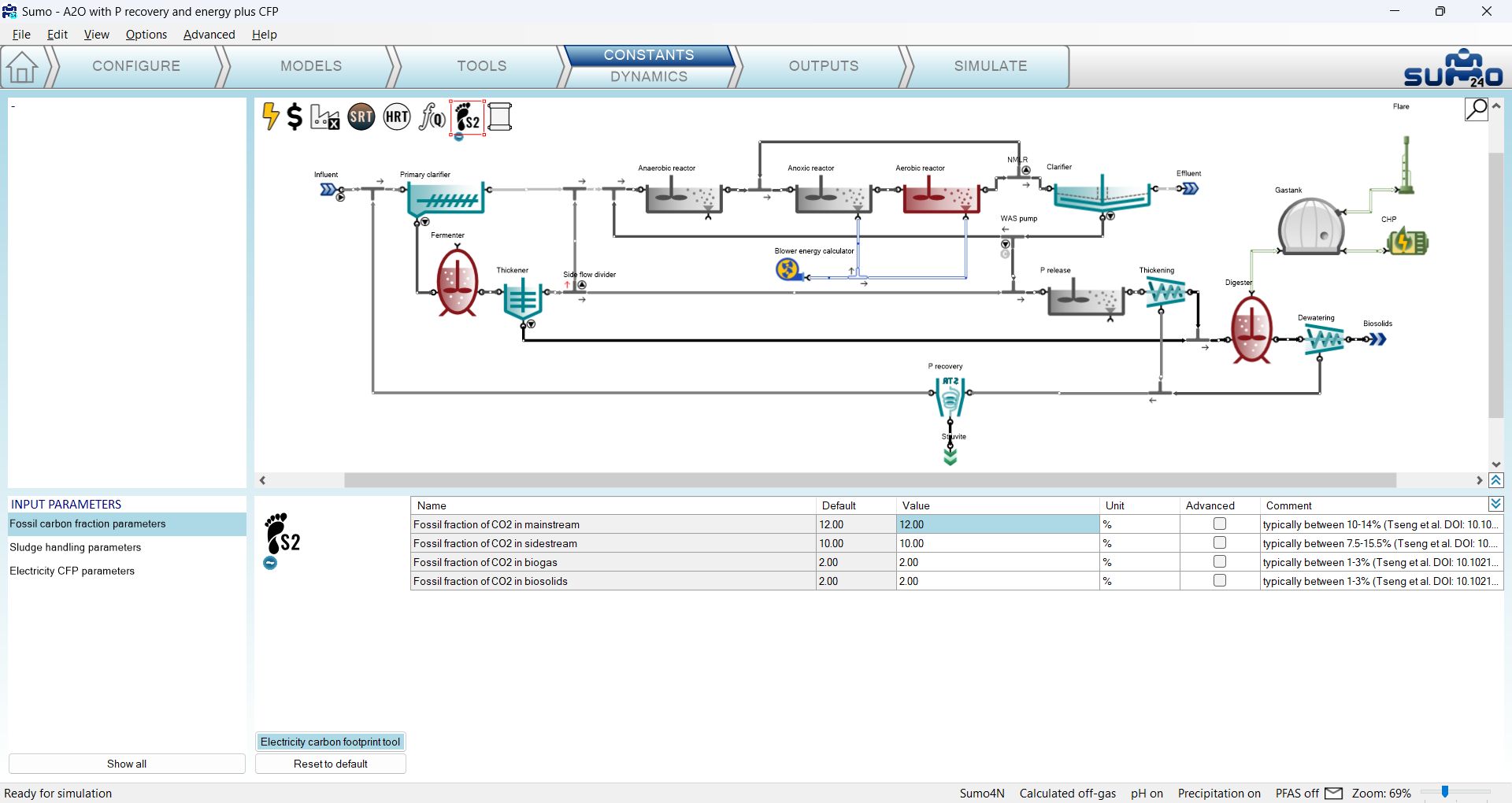This screenshot has width=1512, height=803.
Task: Switch to the Dynamics tab
Action: (649, 76)
